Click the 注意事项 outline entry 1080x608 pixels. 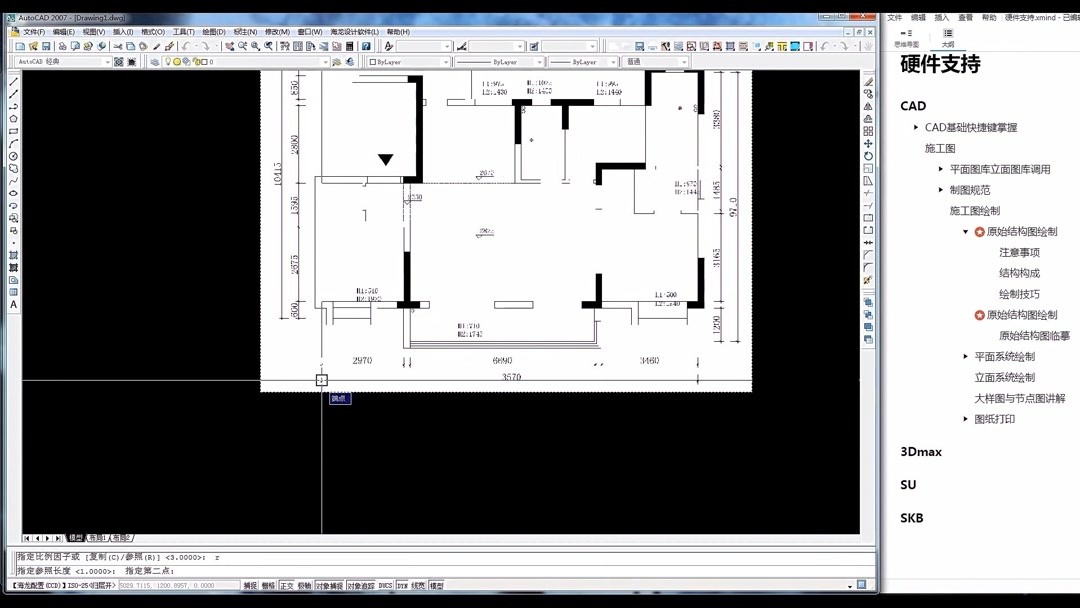(1019, 253)
